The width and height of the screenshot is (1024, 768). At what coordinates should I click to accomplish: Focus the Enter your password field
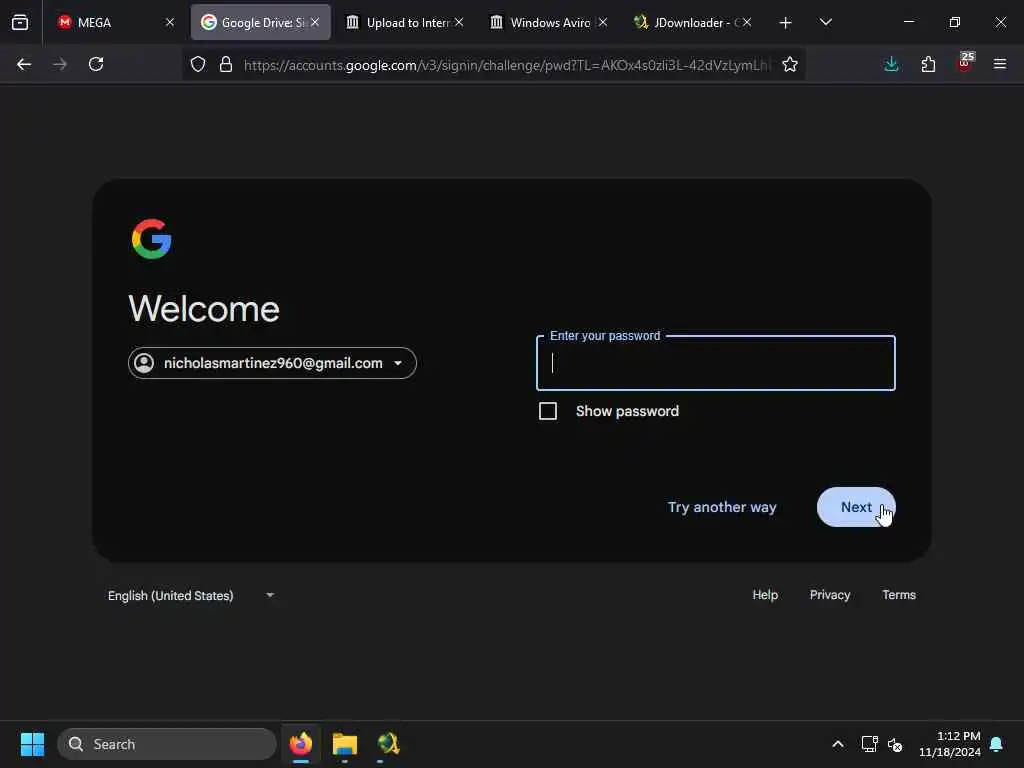(716, 363)
